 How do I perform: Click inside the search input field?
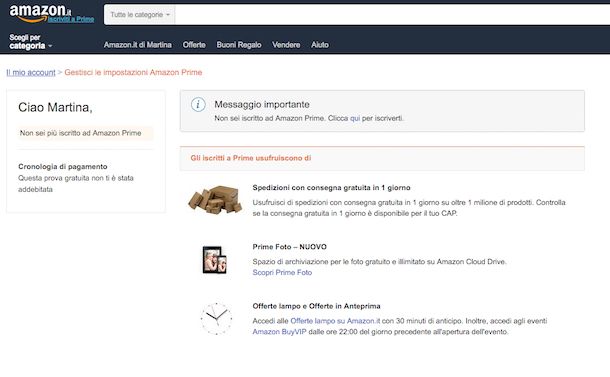tap(392, 15)
